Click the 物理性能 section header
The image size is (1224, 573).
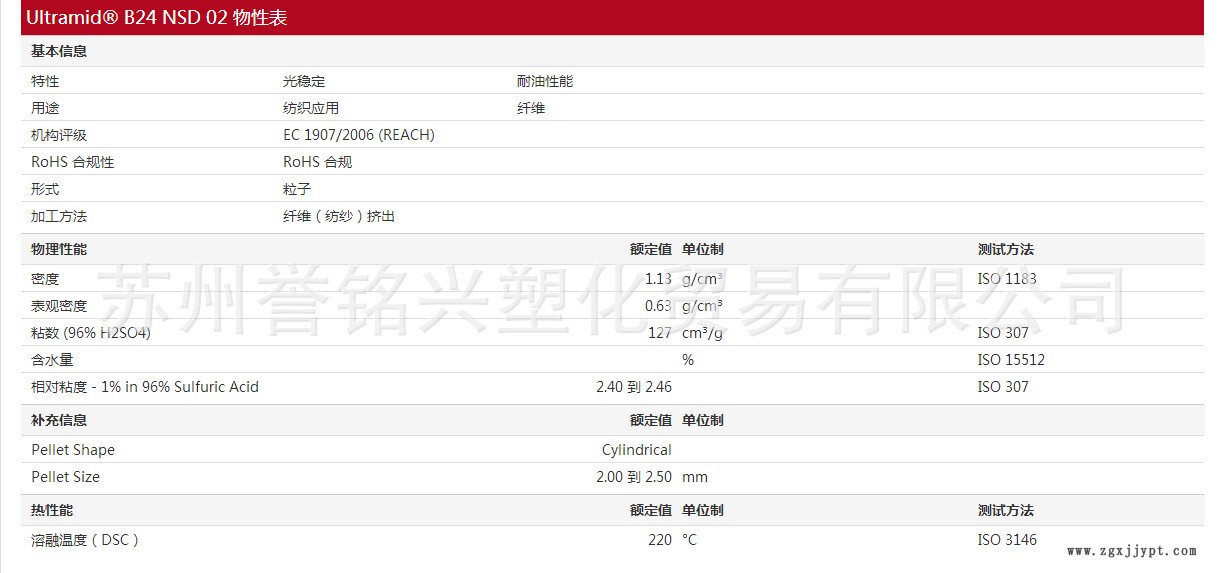[x=59, y=249]
